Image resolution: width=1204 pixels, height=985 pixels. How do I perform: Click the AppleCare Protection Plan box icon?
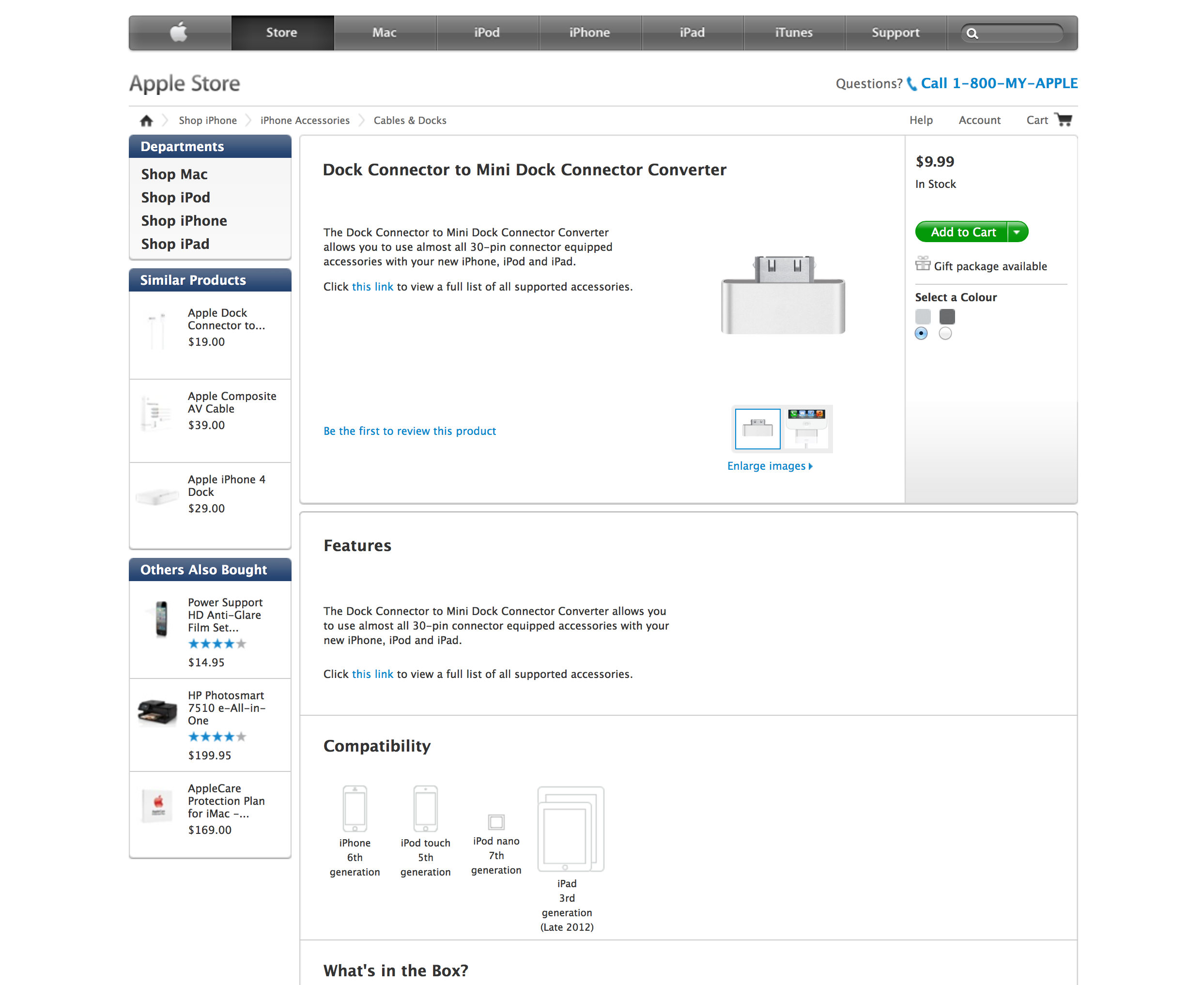tap(158, 805)
